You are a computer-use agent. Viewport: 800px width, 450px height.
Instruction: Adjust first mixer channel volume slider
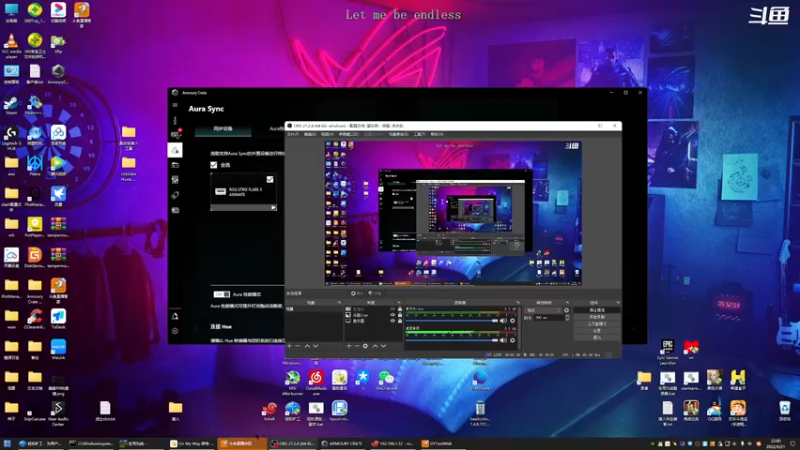452,320
